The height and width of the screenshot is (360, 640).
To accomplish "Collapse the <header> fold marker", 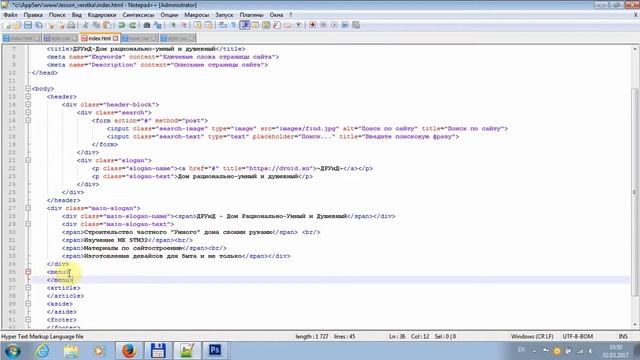I will 28,97.
